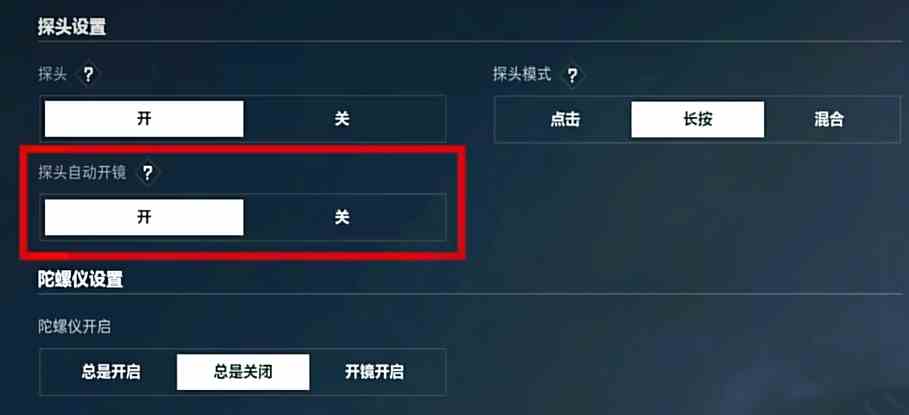
Task: Click the 探头自动开镜 setting label
Action: 82,172
